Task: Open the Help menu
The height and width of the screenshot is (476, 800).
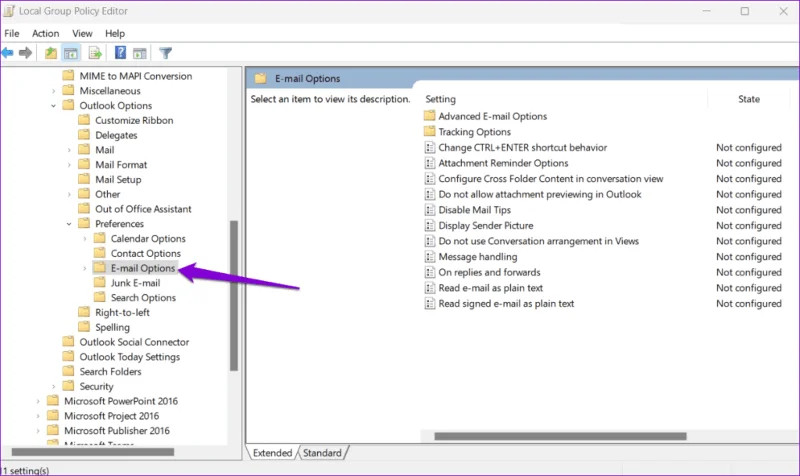Action: (x=115, y=33)
